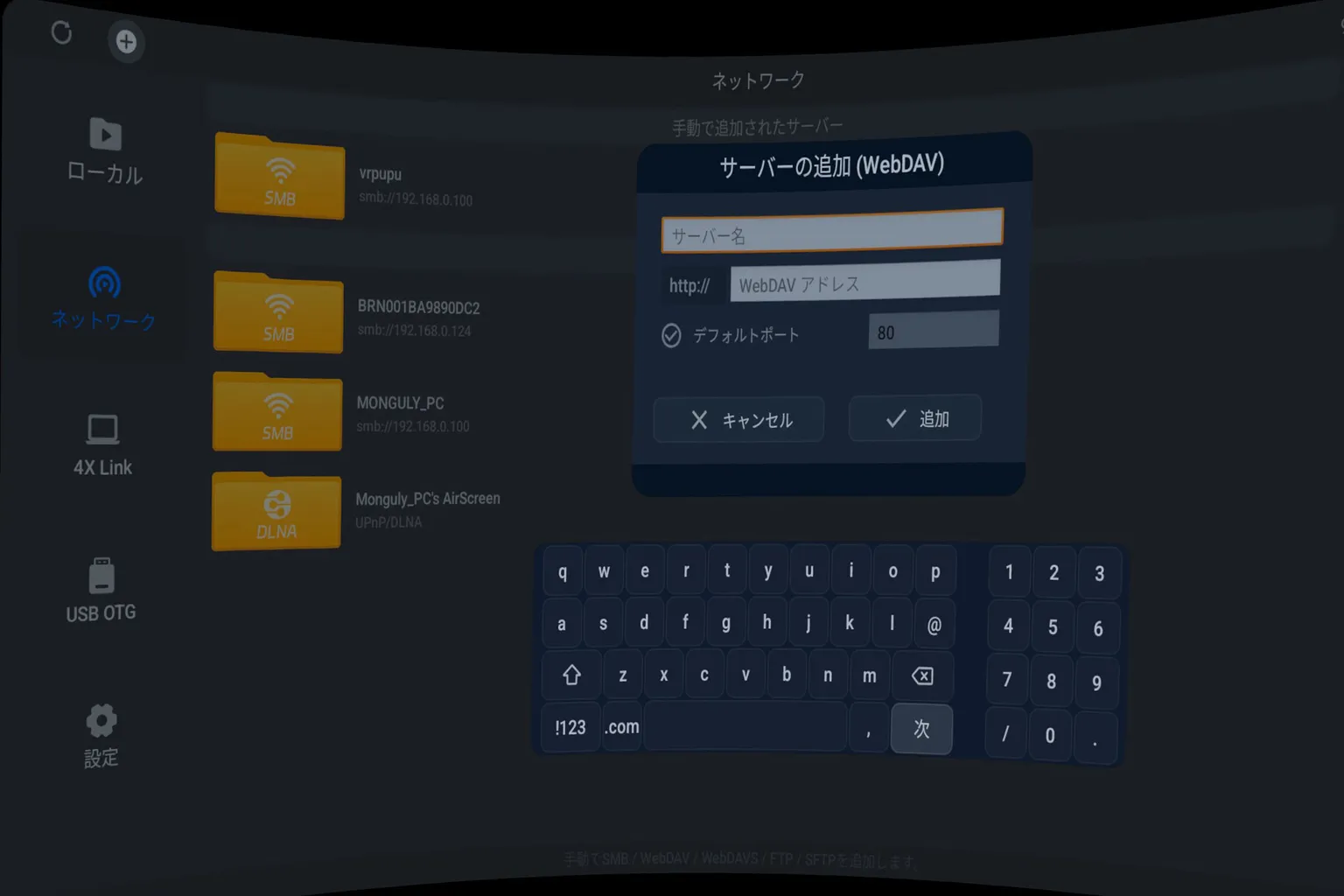Tap the numpad period key
Viewport: 1344px width, 896px height.
click(1095, 739)
